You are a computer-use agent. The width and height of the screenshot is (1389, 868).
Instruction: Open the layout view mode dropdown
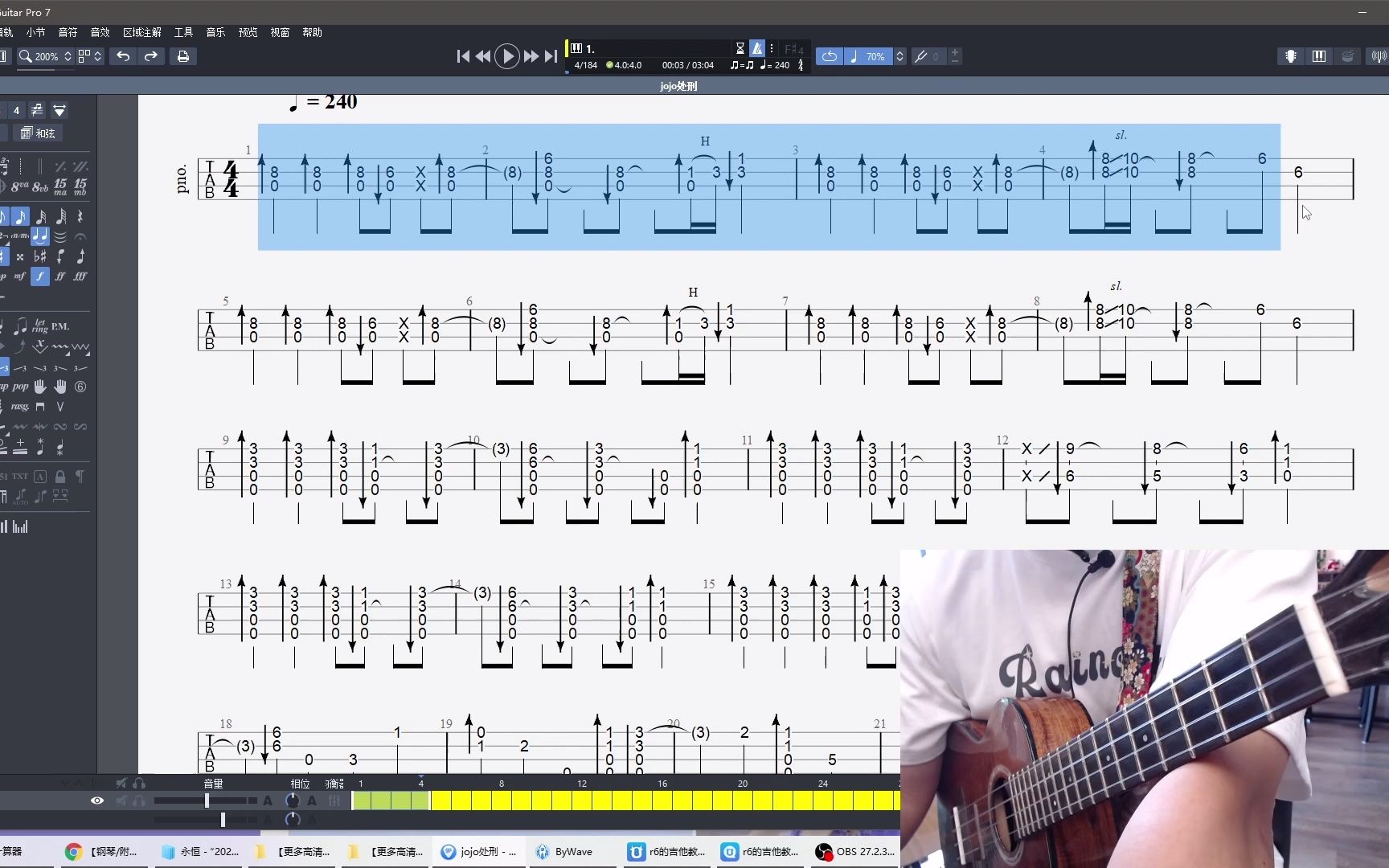pyautogui.click(x=90, y=56)
